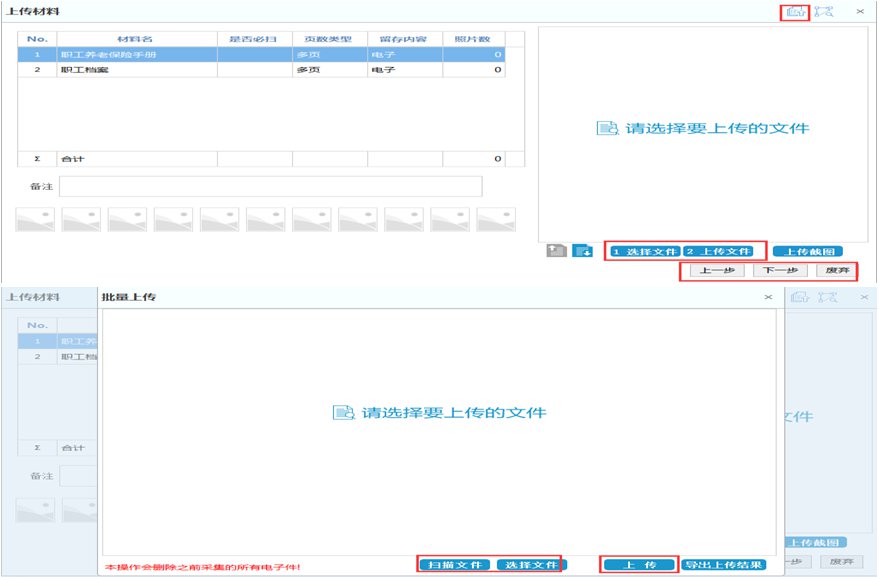Proceed with the 下一步 button
Screen dimensions: 879x577
click(780, 270)
